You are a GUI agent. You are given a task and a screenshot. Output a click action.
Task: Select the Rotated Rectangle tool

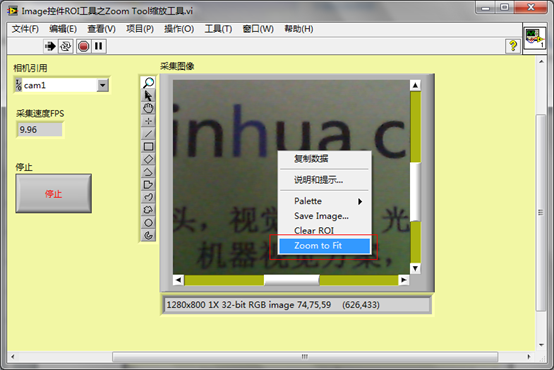point(148,159)
